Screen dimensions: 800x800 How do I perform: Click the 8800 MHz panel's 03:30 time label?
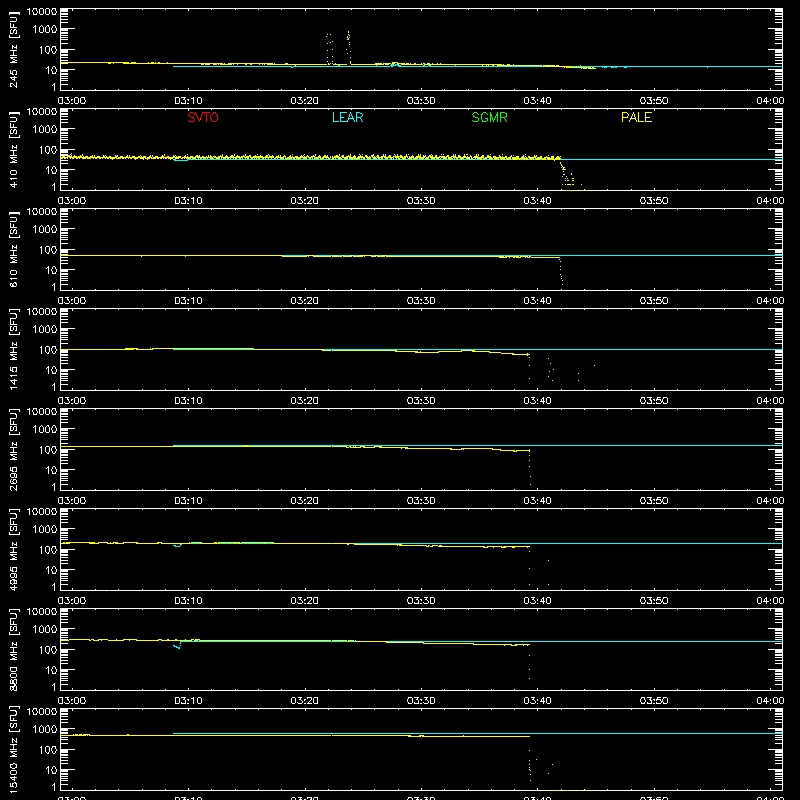(x=421, y=701)
